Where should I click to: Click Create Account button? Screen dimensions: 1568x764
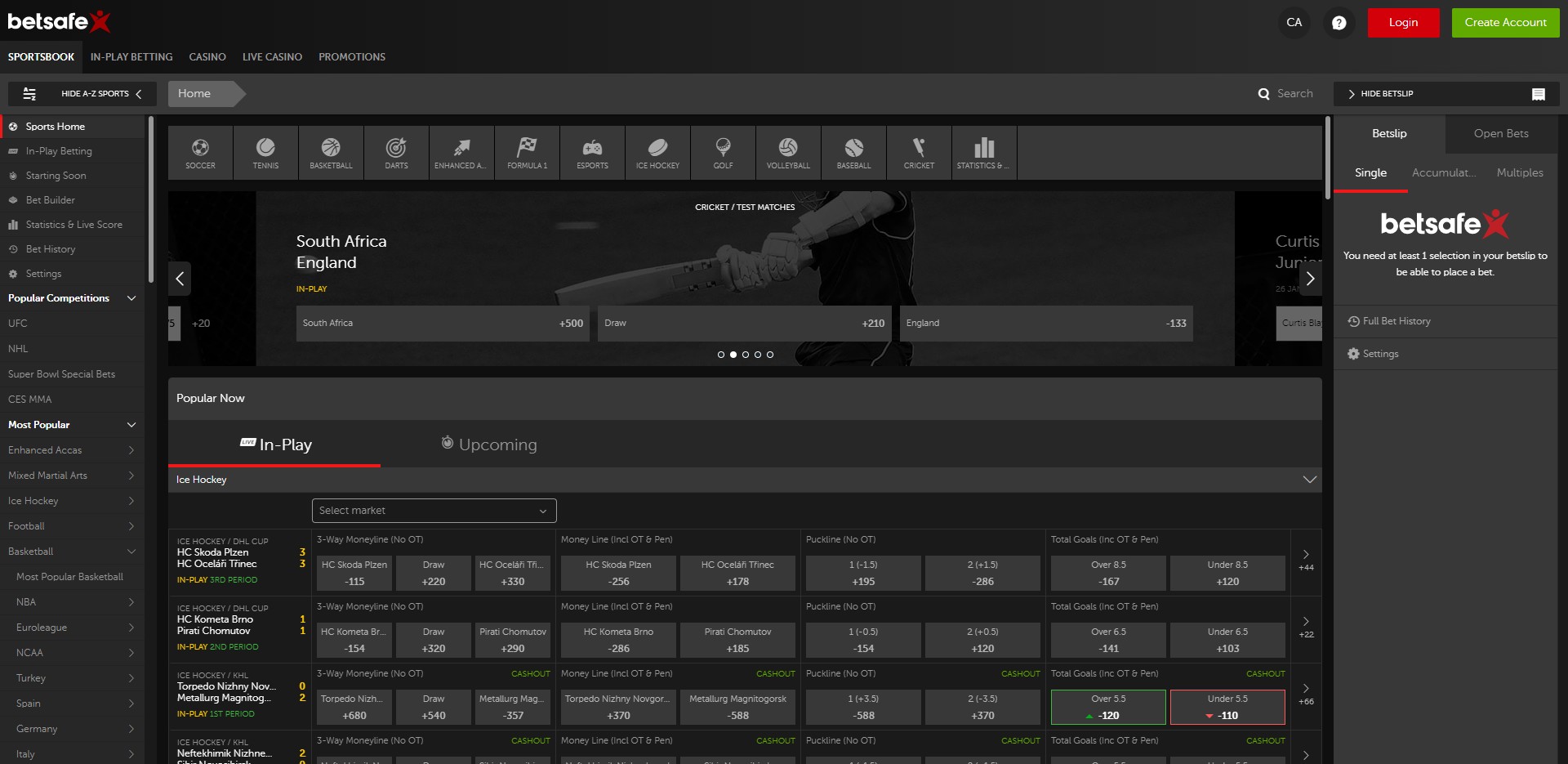click(x=1505, y=23)
